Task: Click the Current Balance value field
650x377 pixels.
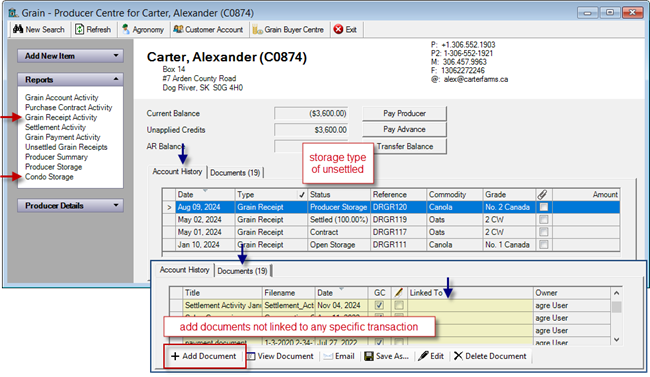Action: point(311,113)
